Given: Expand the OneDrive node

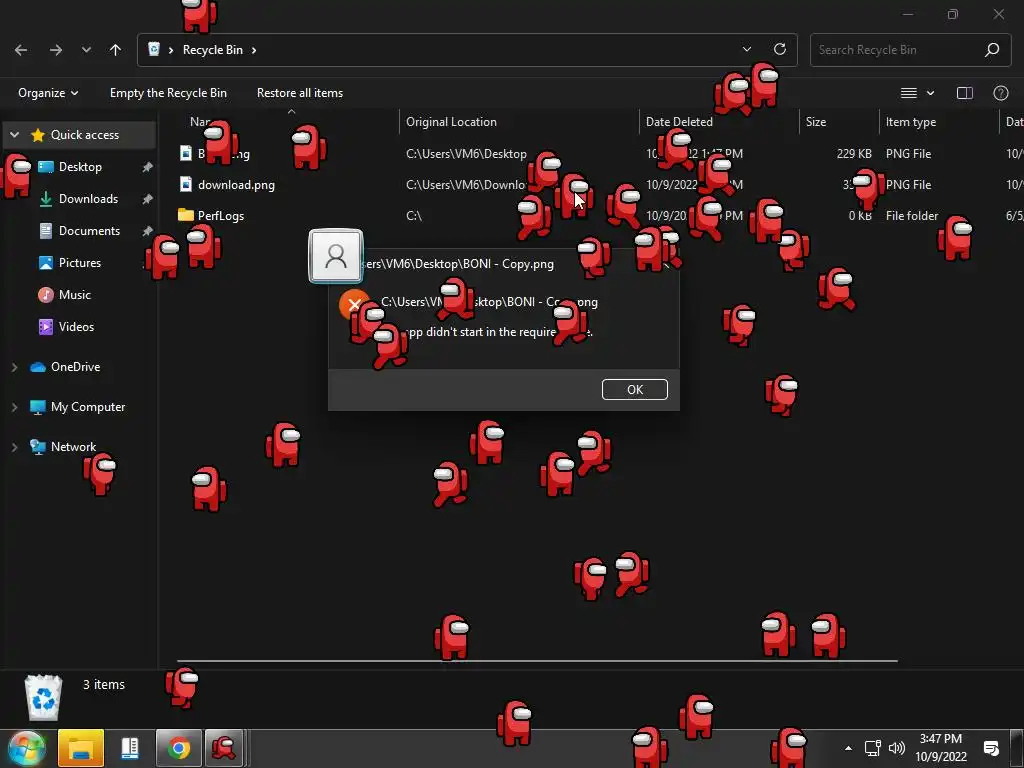Looking at the screenshot, I should tap(14, 367).
